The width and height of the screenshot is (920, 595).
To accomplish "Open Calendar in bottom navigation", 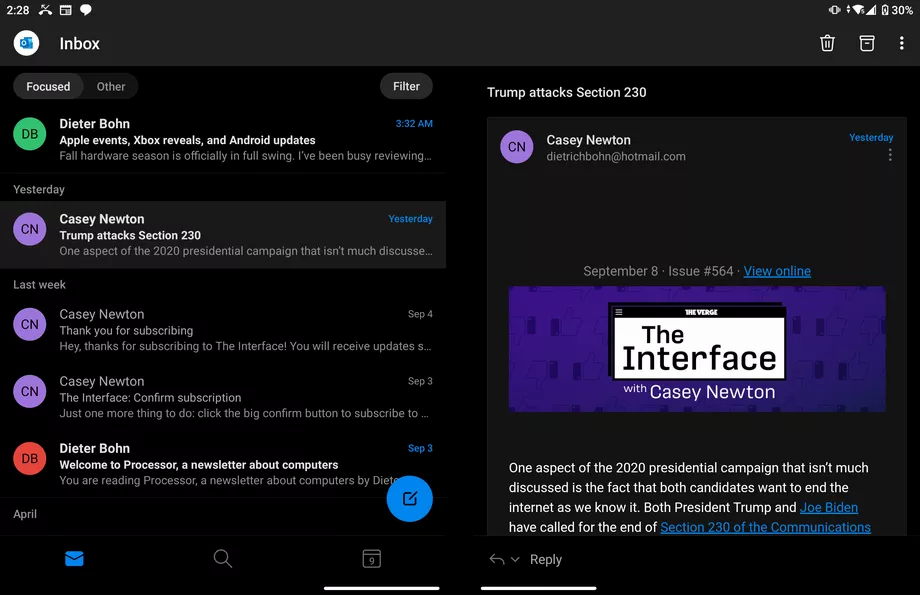I will 371,559.
